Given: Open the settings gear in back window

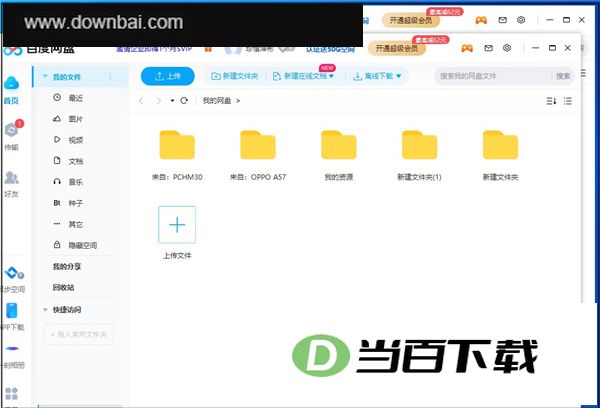Looking at the screenshot, I should (x=521, y=20).
